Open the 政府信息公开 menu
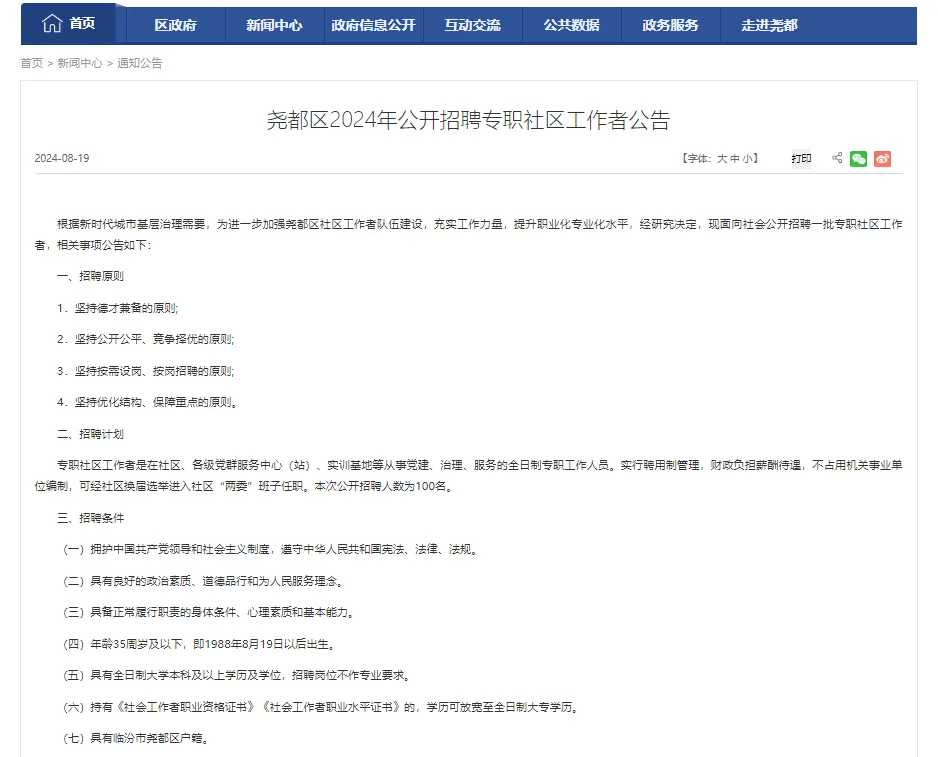This screenshot has height=757, width=938. click(x=373, y=21)
